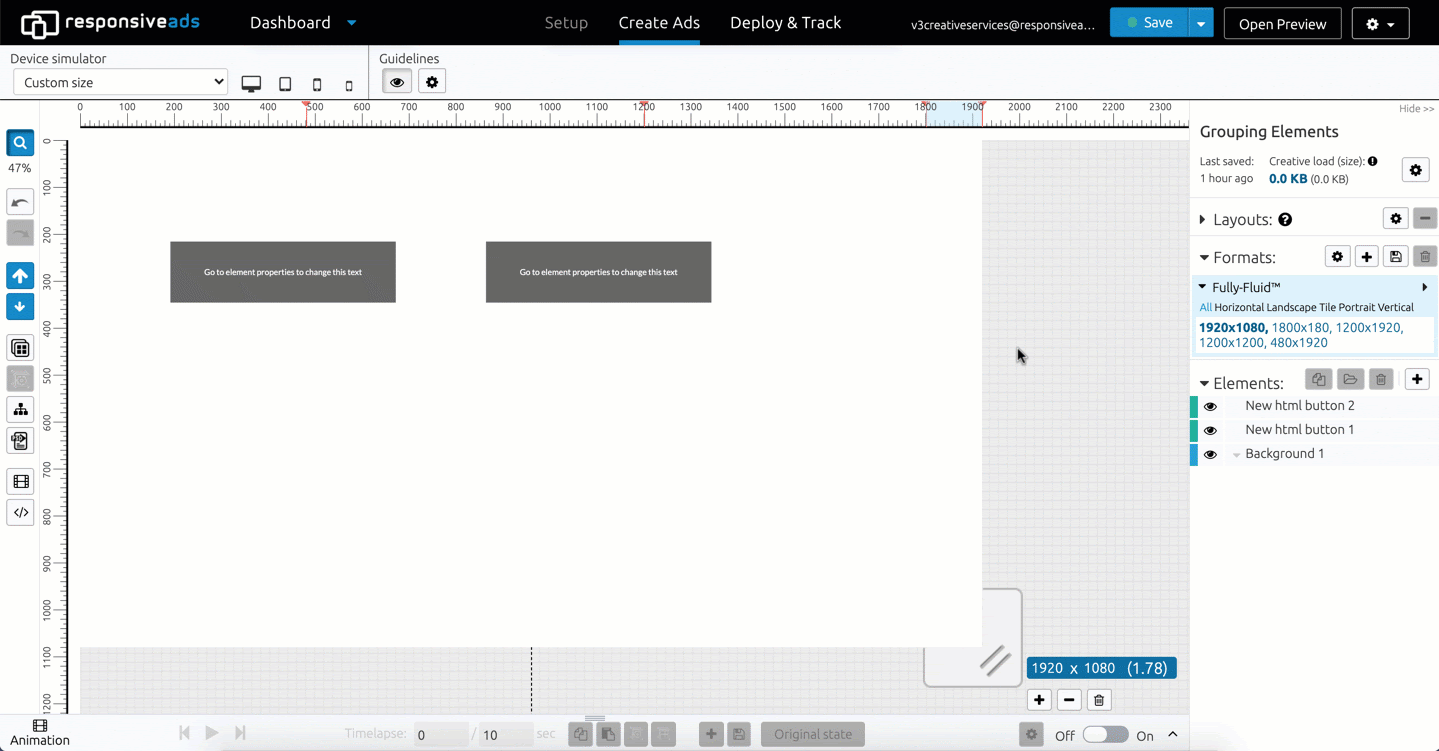Screen dimensions: 1439x751
Task: Move element down with blue down arrow
Action: click(x=20, y=307)
